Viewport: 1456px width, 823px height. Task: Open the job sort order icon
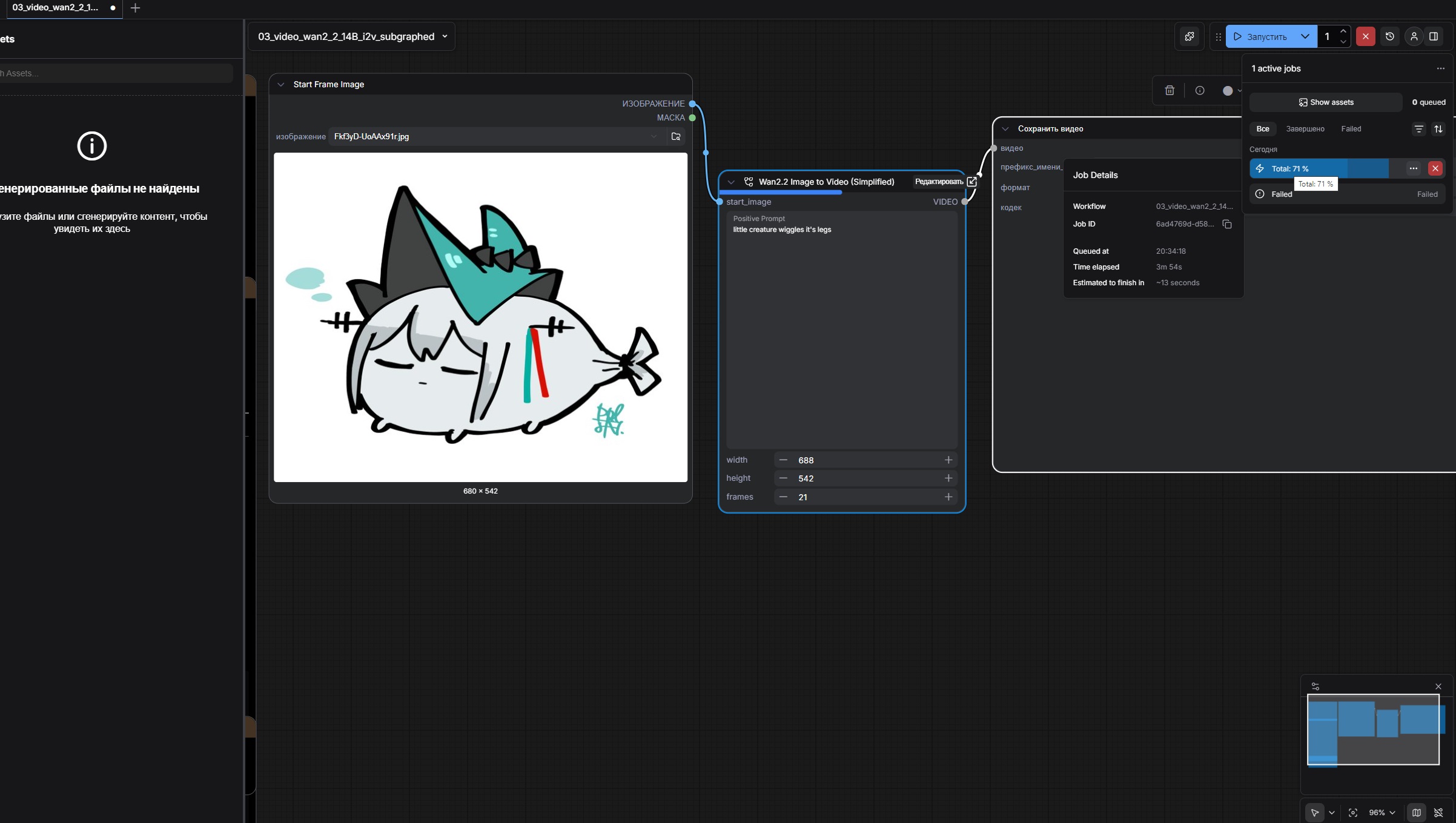coord(1438,129)
